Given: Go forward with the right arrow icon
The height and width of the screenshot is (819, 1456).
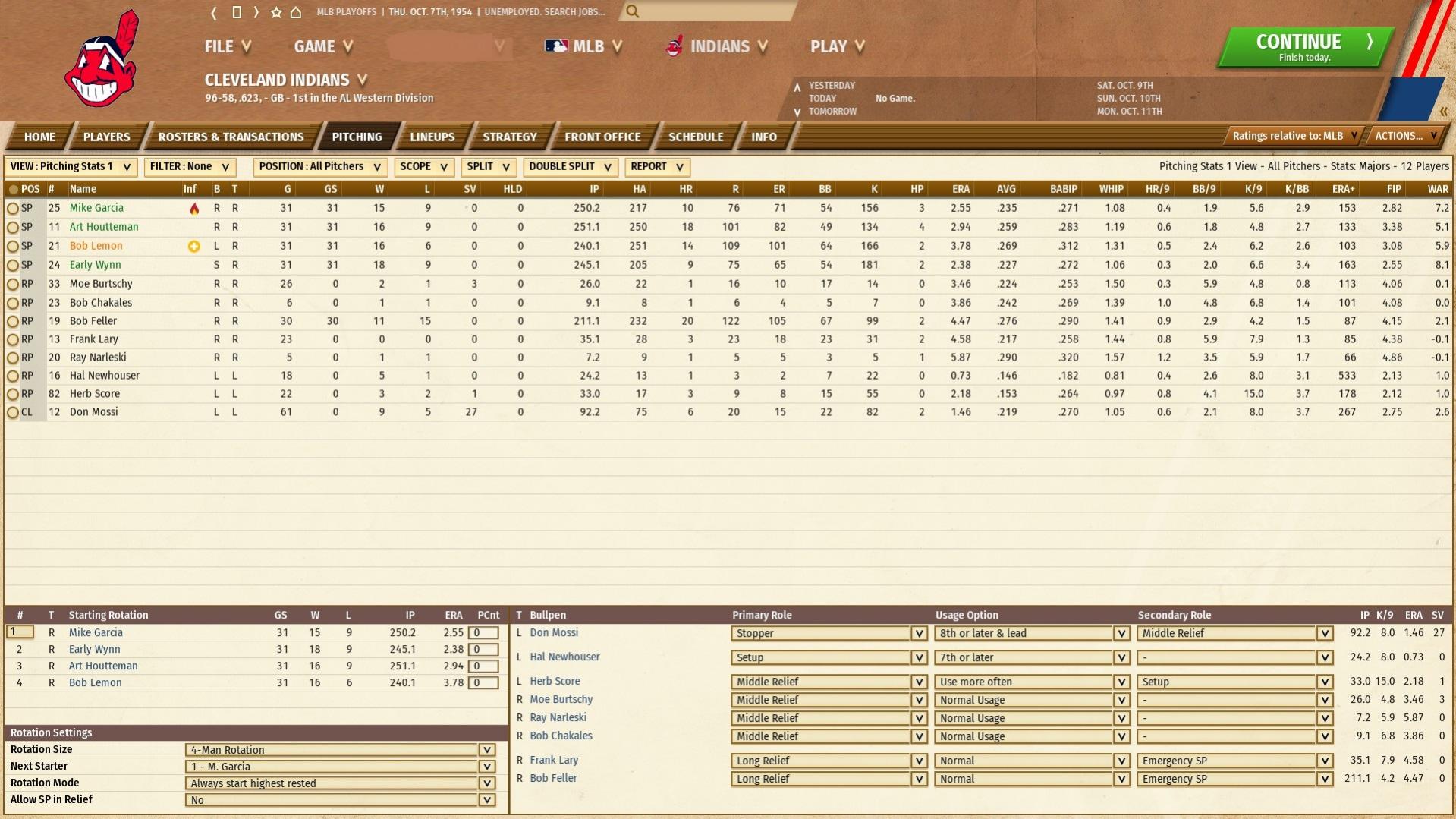Looking at the screenshot, I should pyautogui.click(x=256, y=12).
